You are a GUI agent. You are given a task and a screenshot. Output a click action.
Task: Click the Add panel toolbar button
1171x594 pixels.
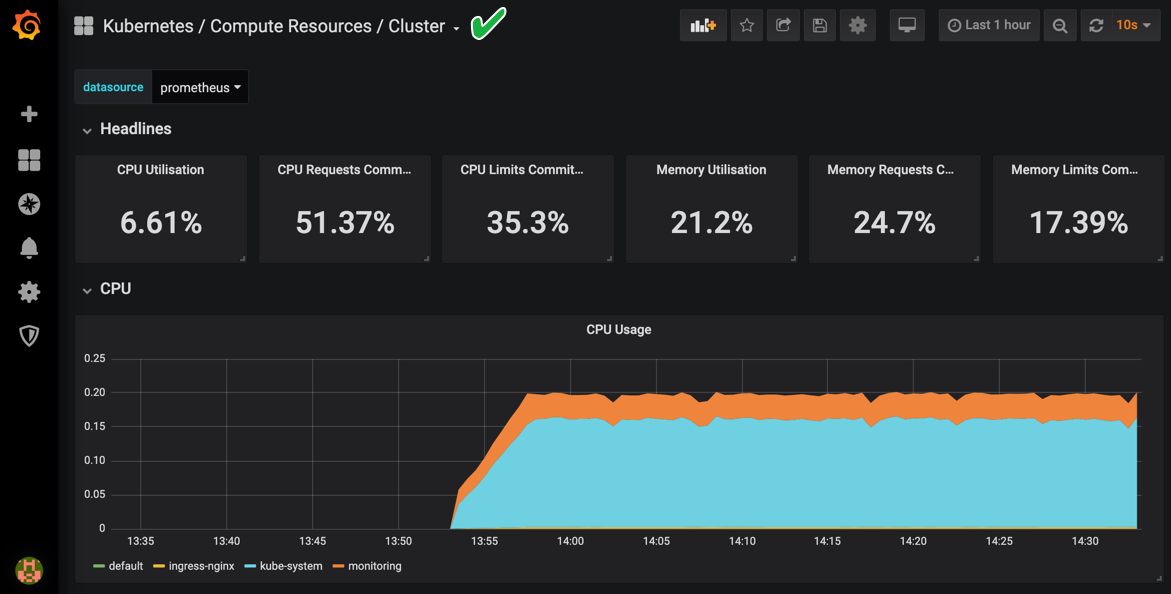(x=703, y=25)
